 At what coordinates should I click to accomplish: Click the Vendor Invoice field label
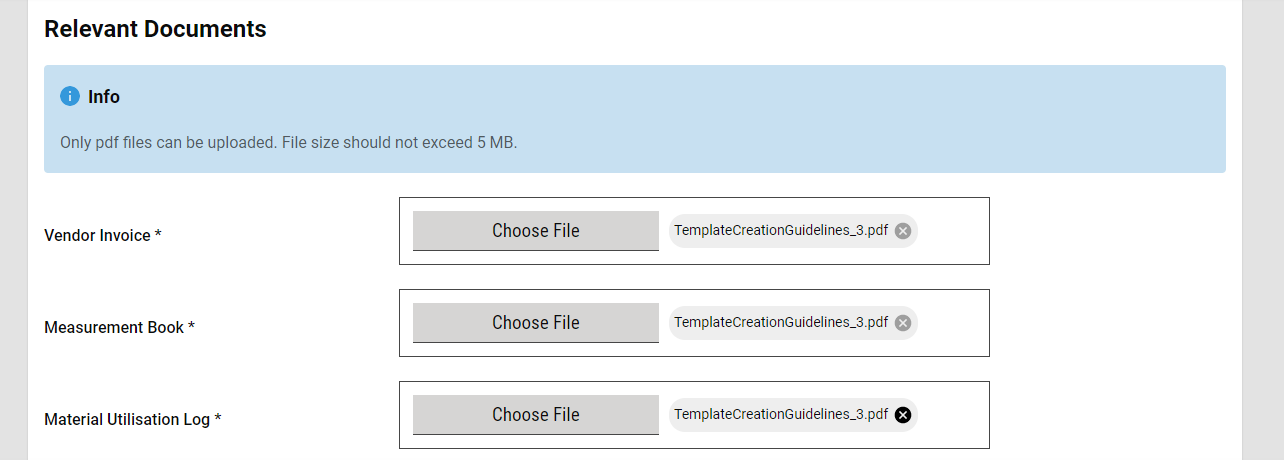coord(102,236)
